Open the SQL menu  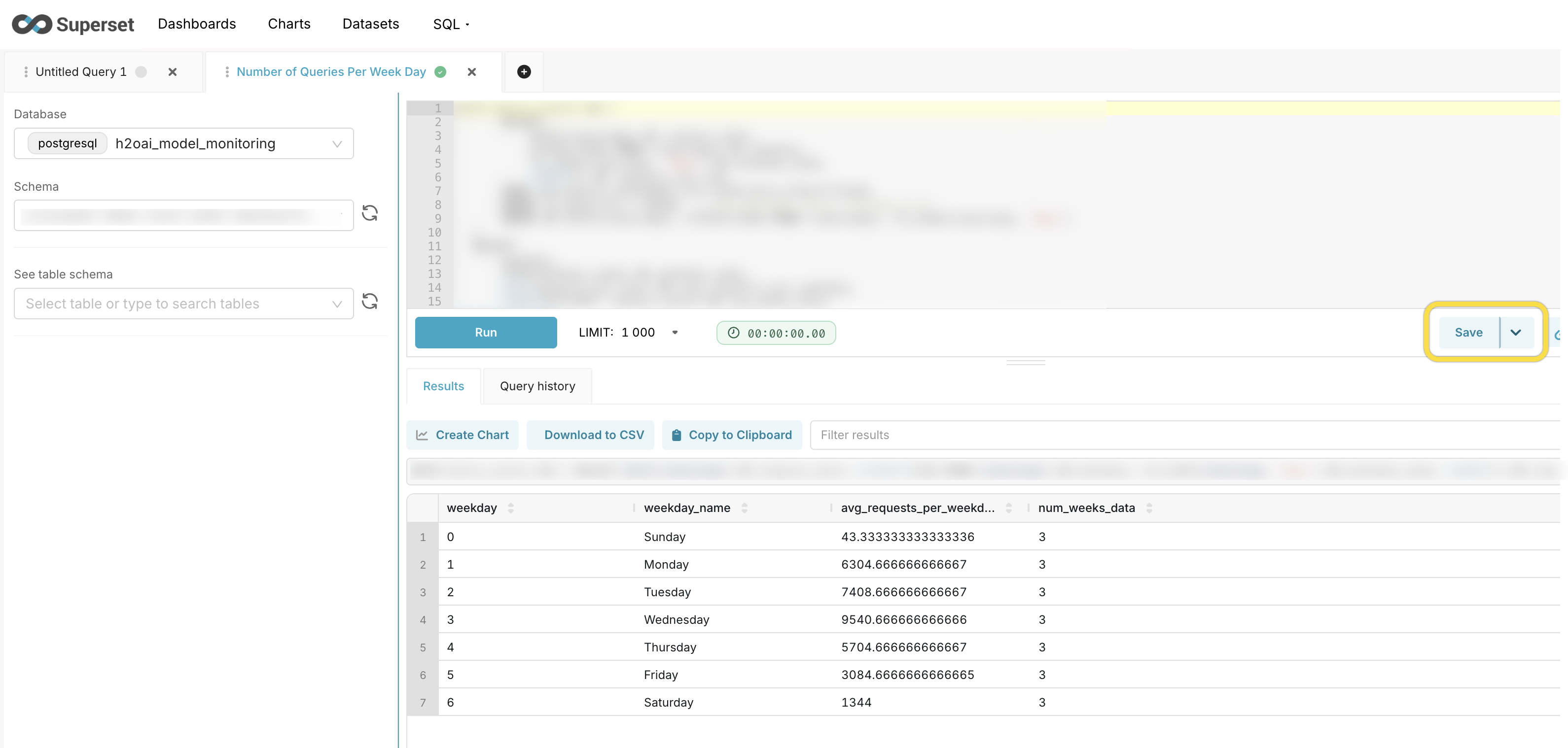[x=451, y=24]
